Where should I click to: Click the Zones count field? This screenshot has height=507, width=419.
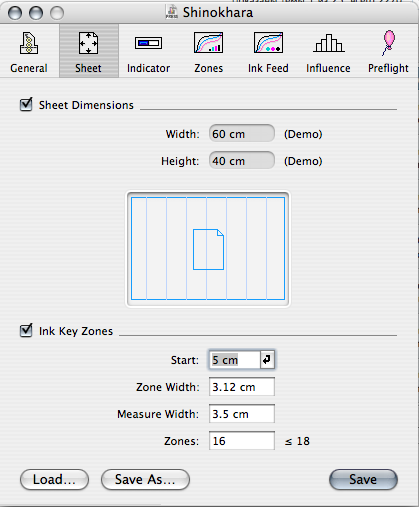[242, 441]
